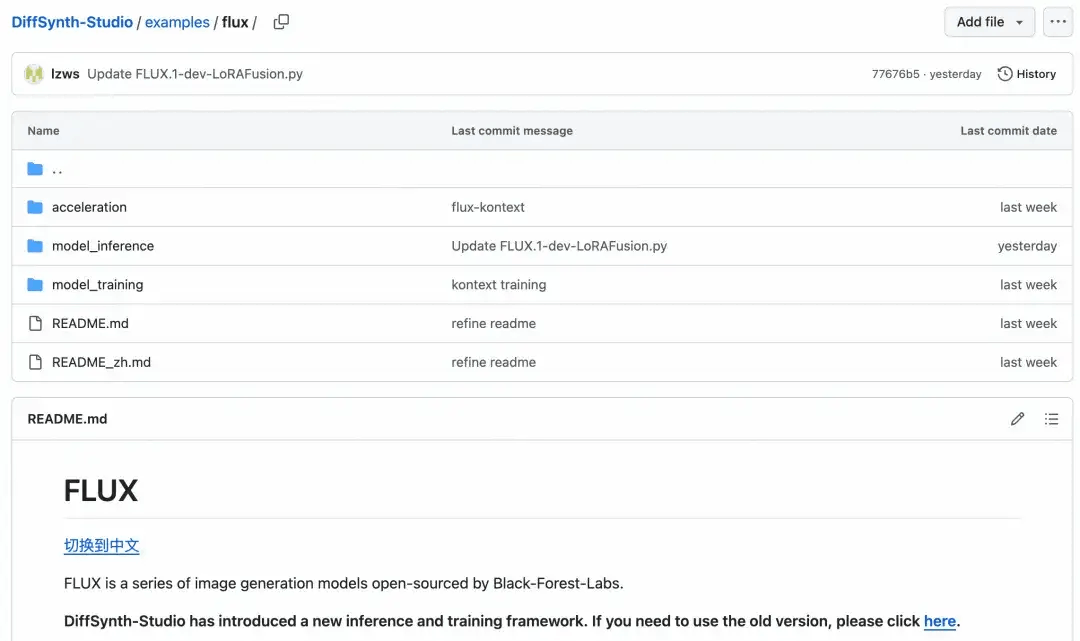Follow the 切换到中文 language link
This screenshot has height=641, width=1080.
(x=101, y=545)
